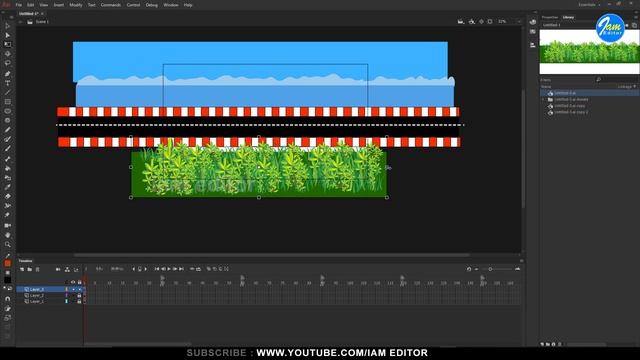
Task: Select the 3D Rotation tool
Action: 8,54
